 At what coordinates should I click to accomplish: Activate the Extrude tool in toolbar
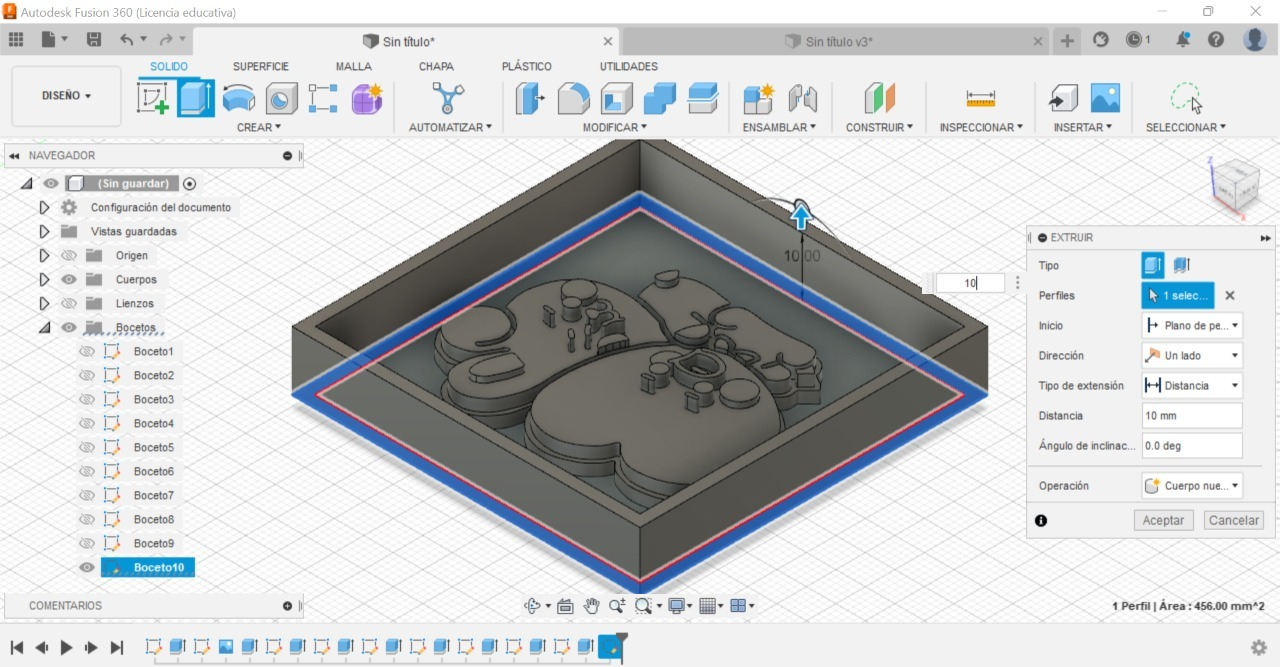click(196, 98)
